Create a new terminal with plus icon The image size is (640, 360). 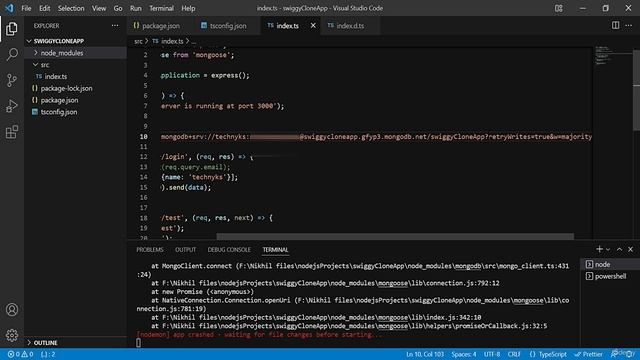click(599, 249)
